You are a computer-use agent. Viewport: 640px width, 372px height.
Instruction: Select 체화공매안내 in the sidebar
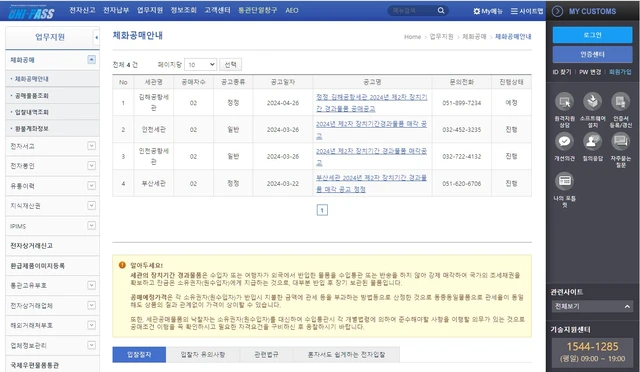tap(32, 79)
